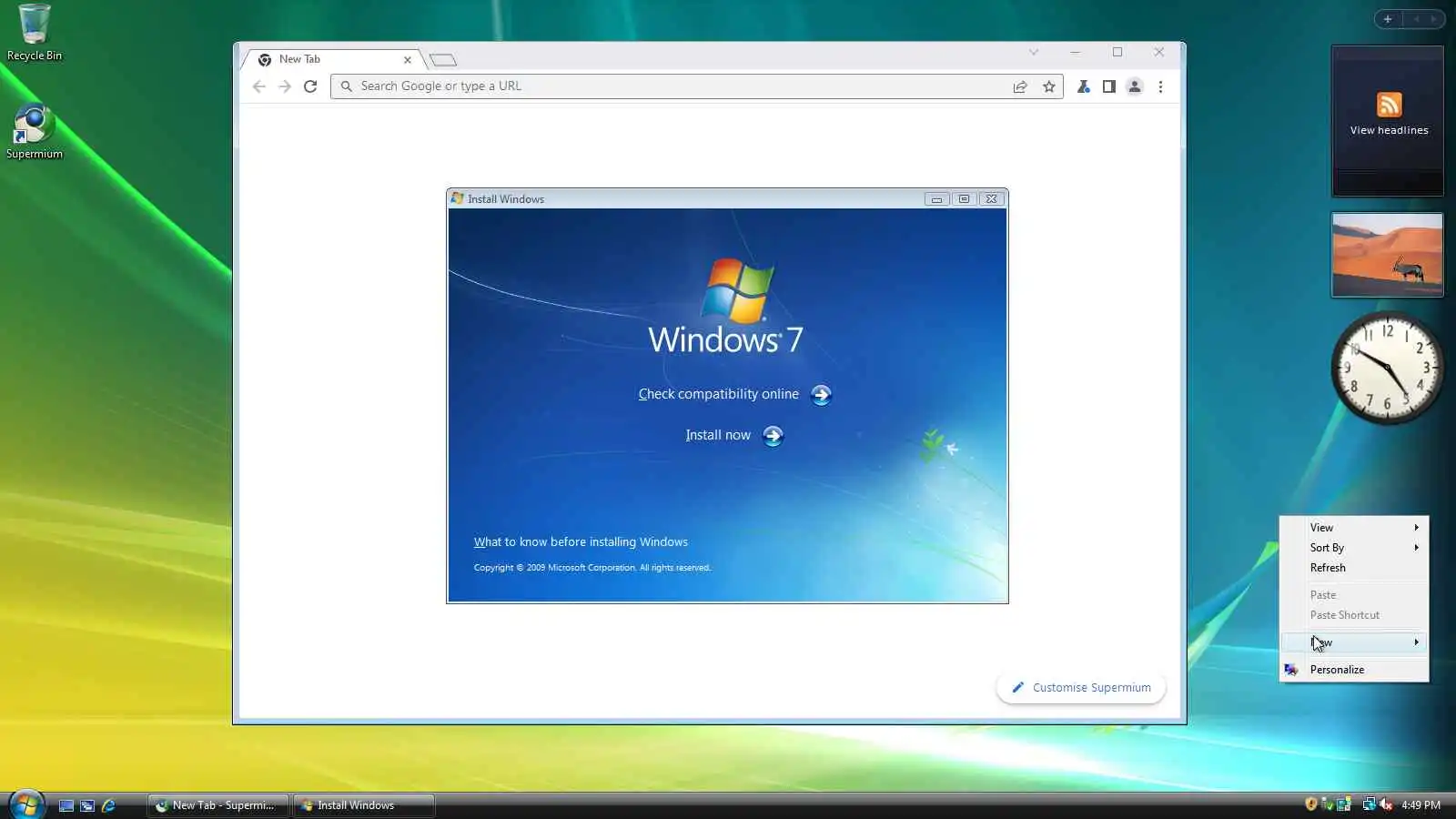Image resolution: width=1456 pixels, height=819 pixels.
Task: Click the Install now arrow icon
Action: click(x=773, y=436)
